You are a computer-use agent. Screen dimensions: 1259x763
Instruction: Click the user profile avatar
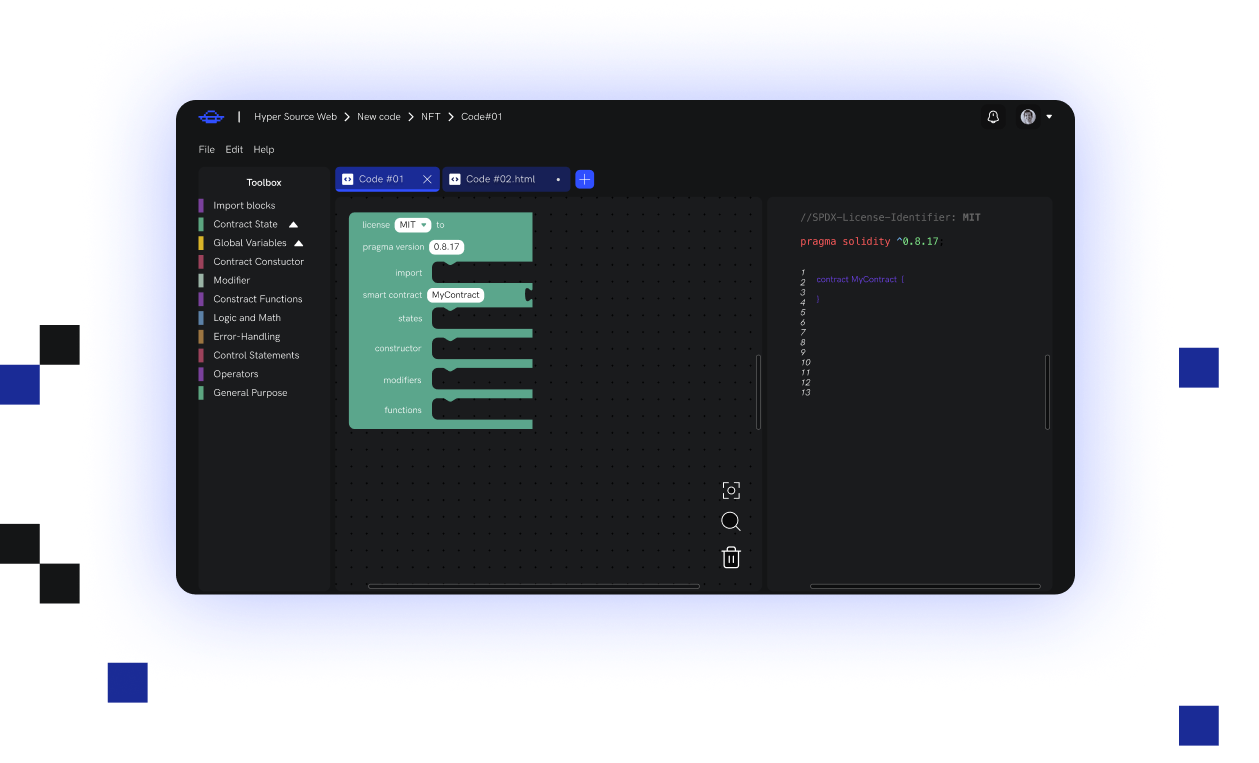coord(1027,117)
